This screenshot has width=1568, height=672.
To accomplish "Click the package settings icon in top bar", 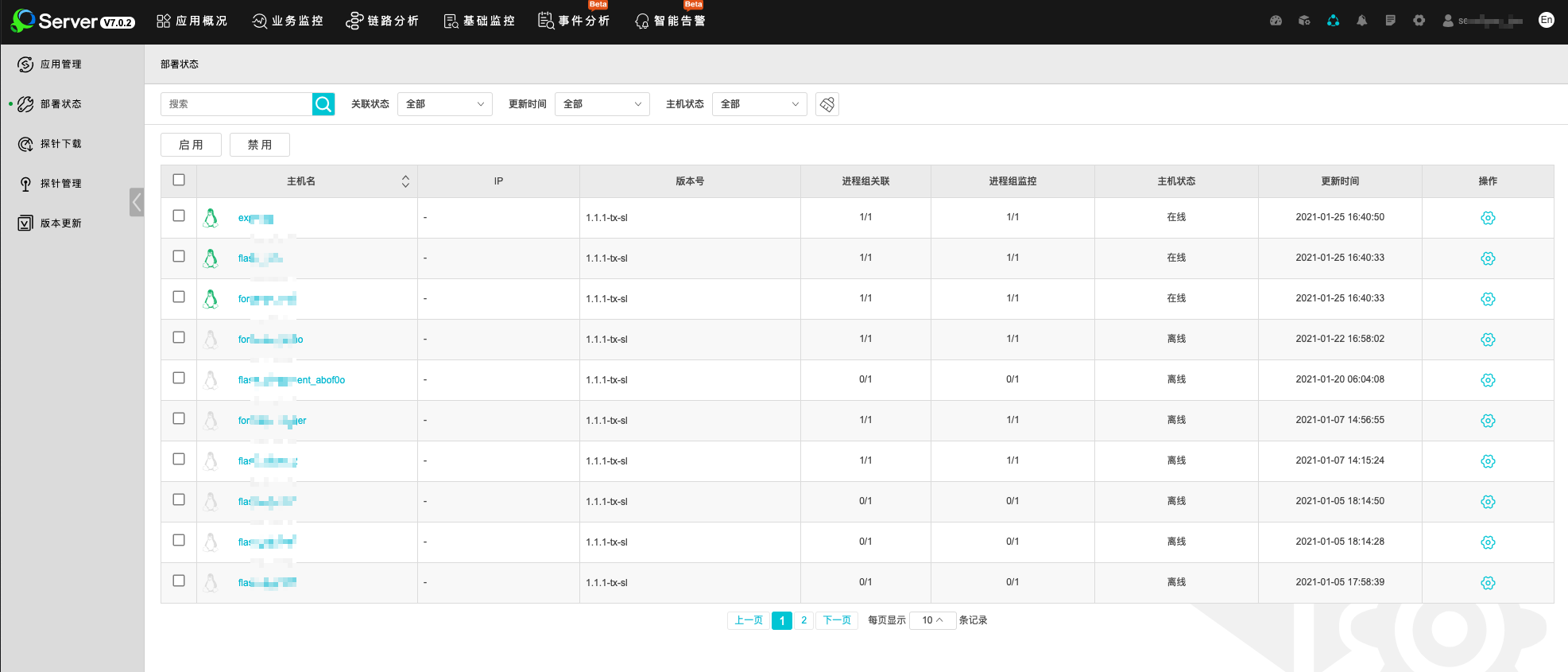I will pyautogui.click(x=1304, y=21).
